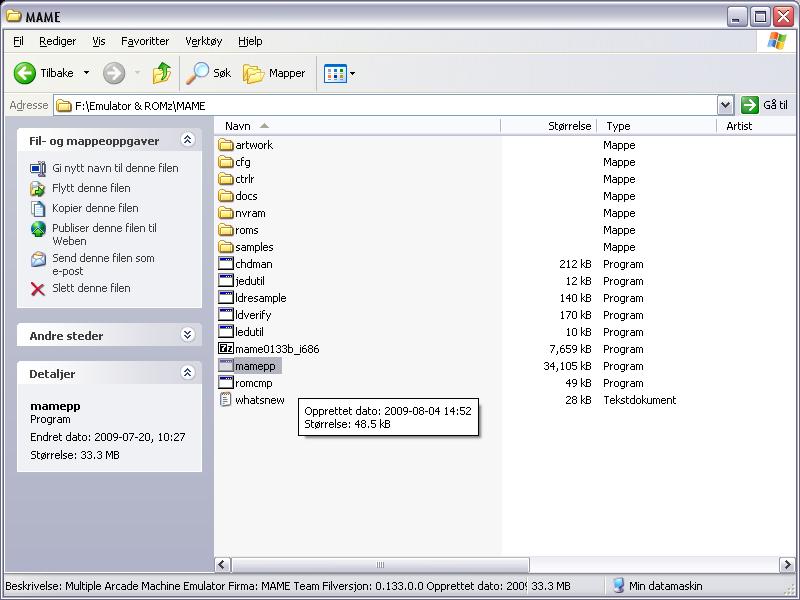Screen dimensions: 800x600
Task: Select the roms folder icon
Action: 226,230
